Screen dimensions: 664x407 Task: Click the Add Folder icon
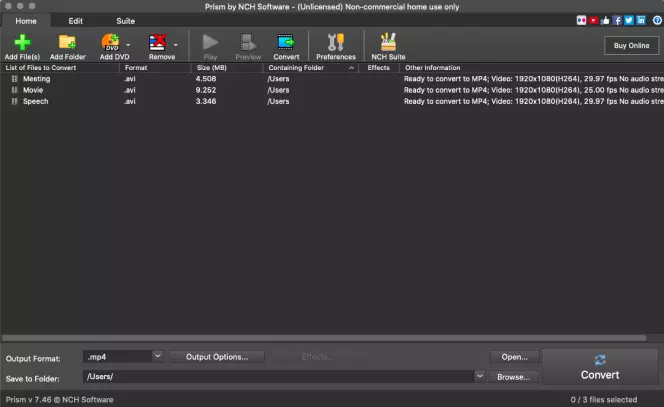67,42
